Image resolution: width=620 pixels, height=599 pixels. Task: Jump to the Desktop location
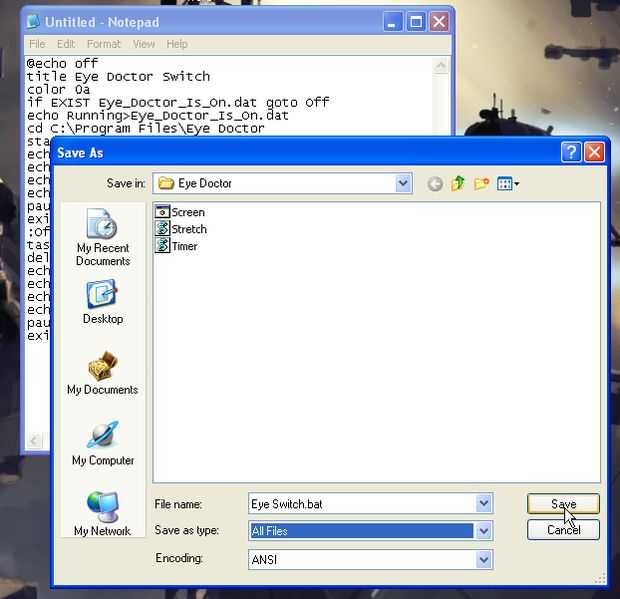[x=103, y=302]
